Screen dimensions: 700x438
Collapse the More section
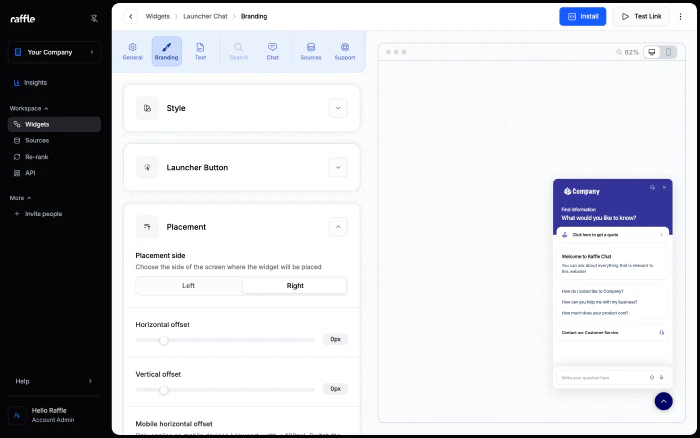pos(21,198)
